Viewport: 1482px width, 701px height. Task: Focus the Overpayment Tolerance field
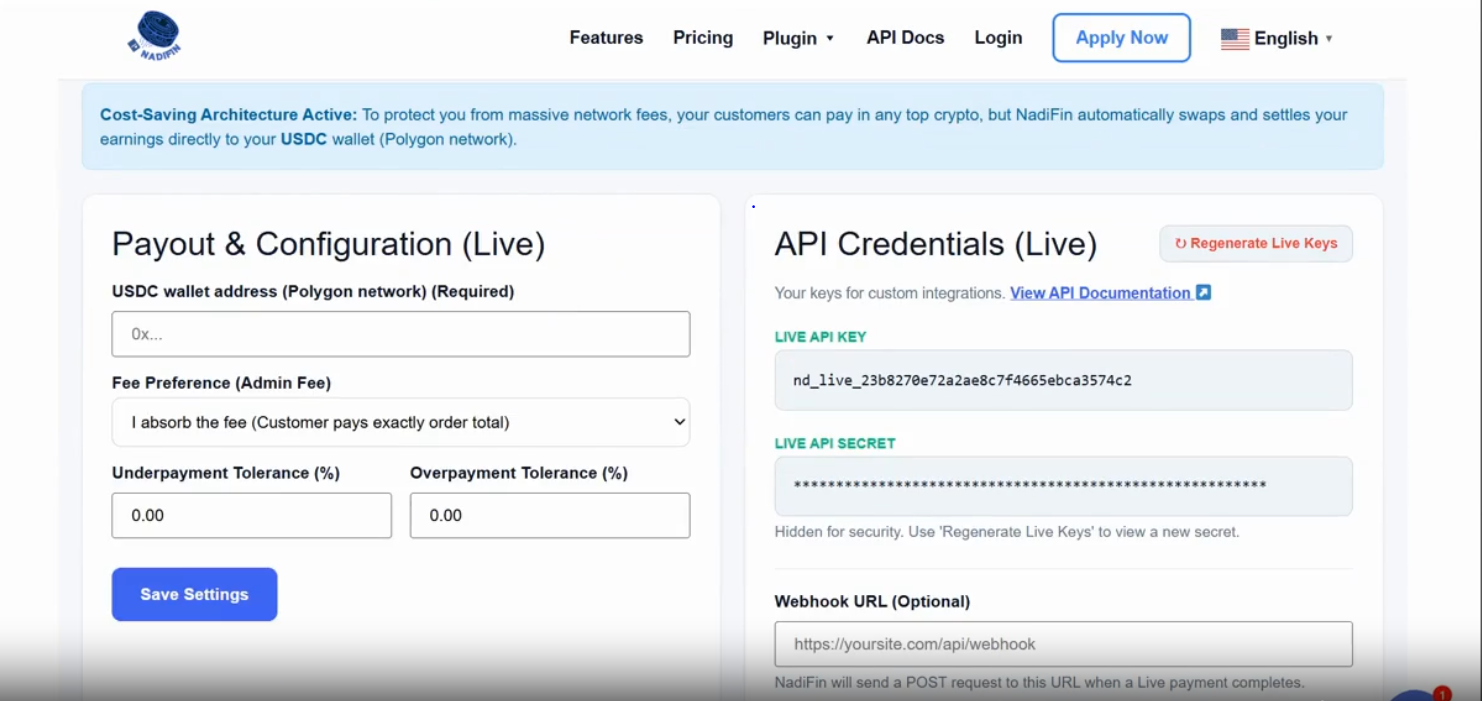point(550,516)
